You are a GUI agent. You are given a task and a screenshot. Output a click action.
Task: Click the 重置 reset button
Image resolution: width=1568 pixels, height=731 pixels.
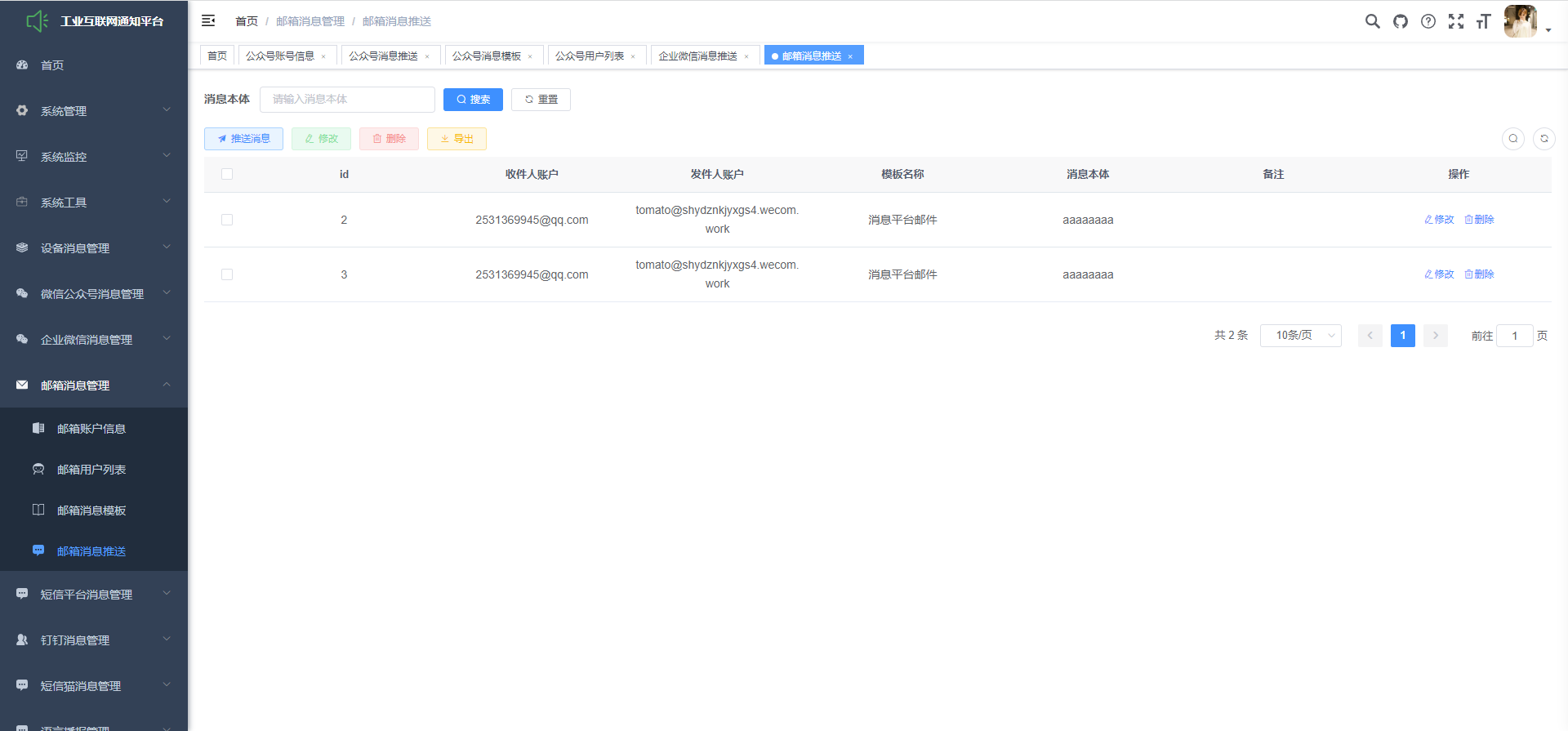pos(541,100)
